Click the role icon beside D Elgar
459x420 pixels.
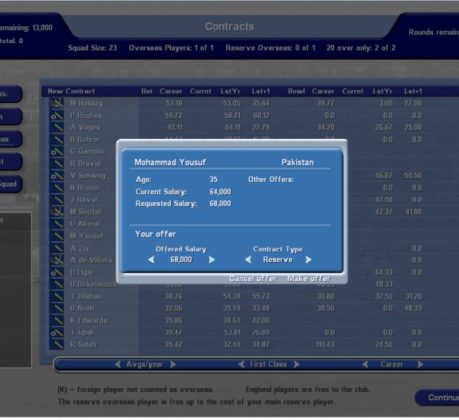57,272
